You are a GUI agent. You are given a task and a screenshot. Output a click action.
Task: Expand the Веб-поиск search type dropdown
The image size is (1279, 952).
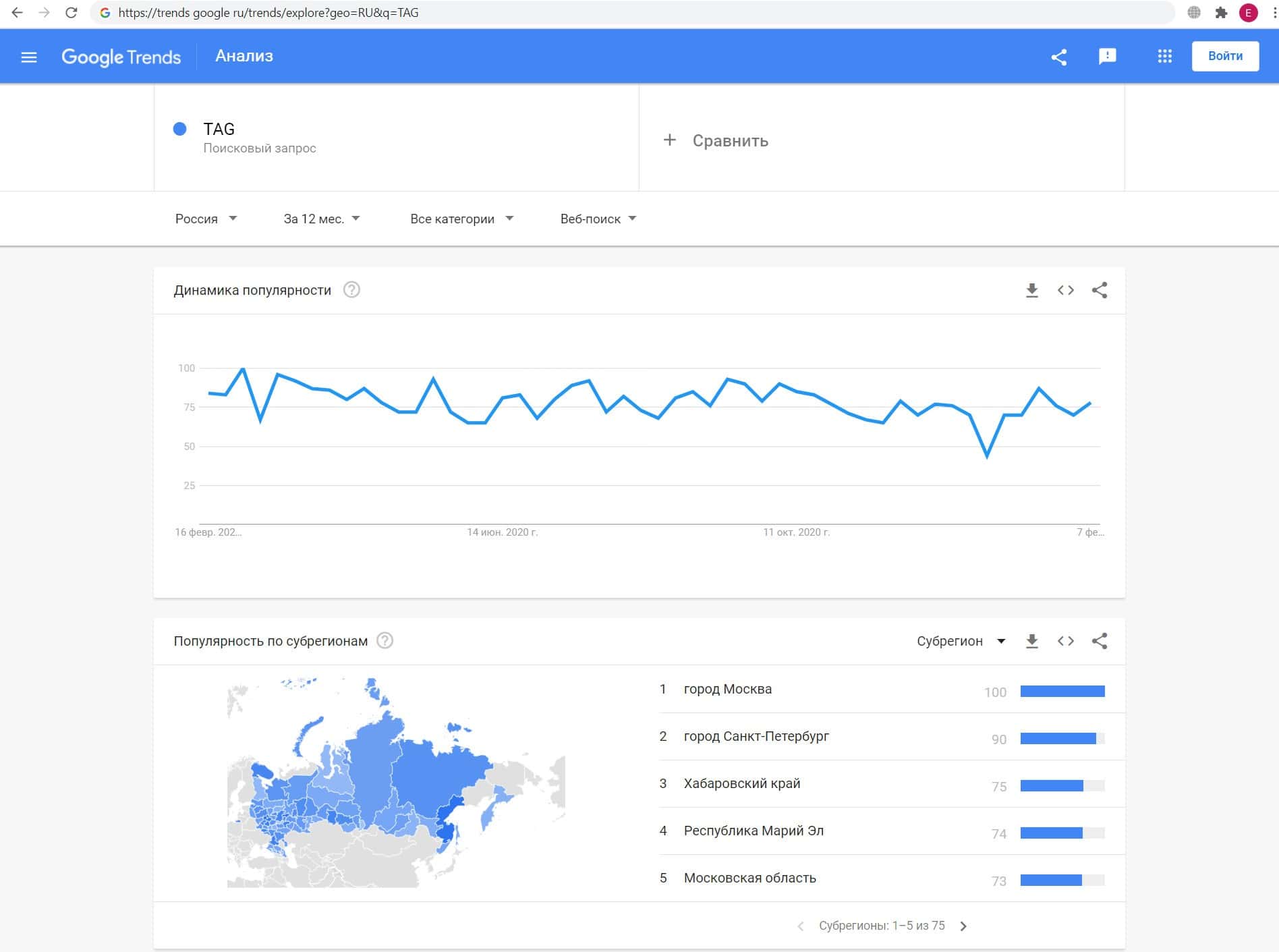(598, 219)
